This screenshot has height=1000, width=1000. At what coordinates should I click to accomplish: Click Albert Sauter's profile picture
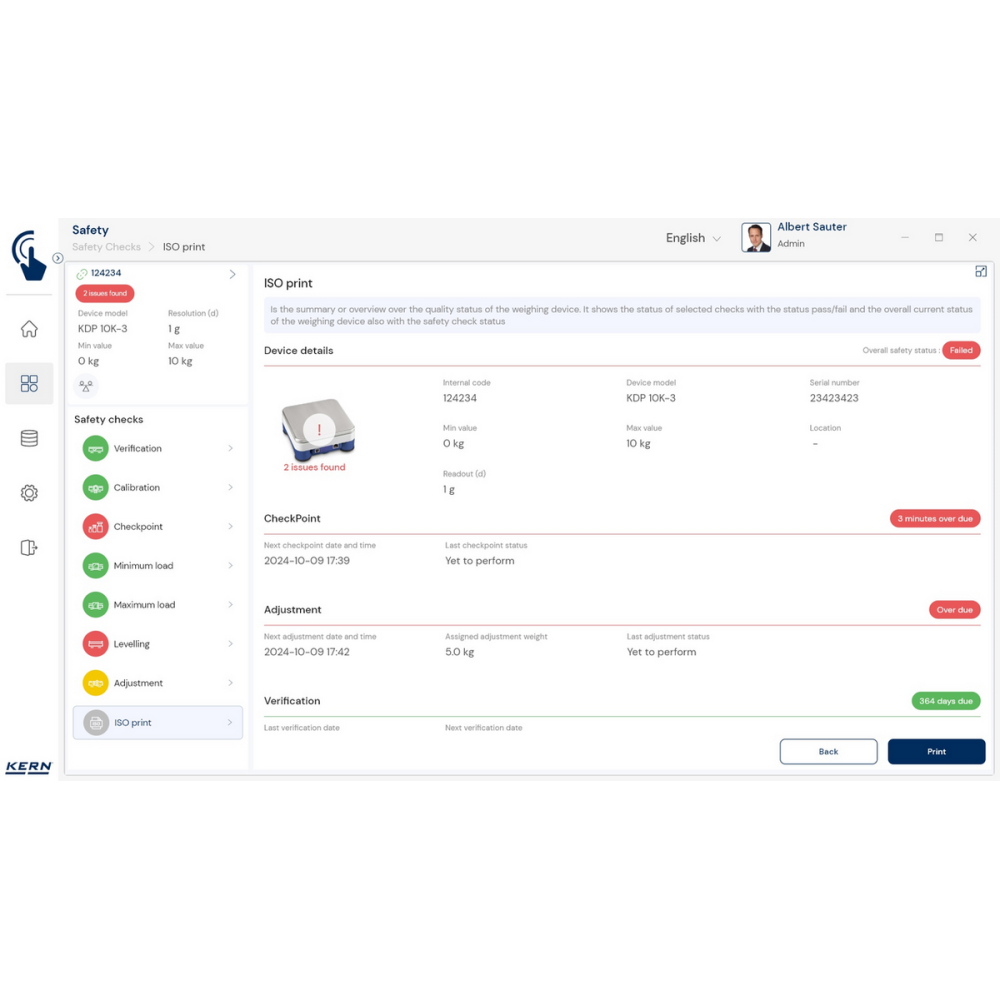click(756, 237)
